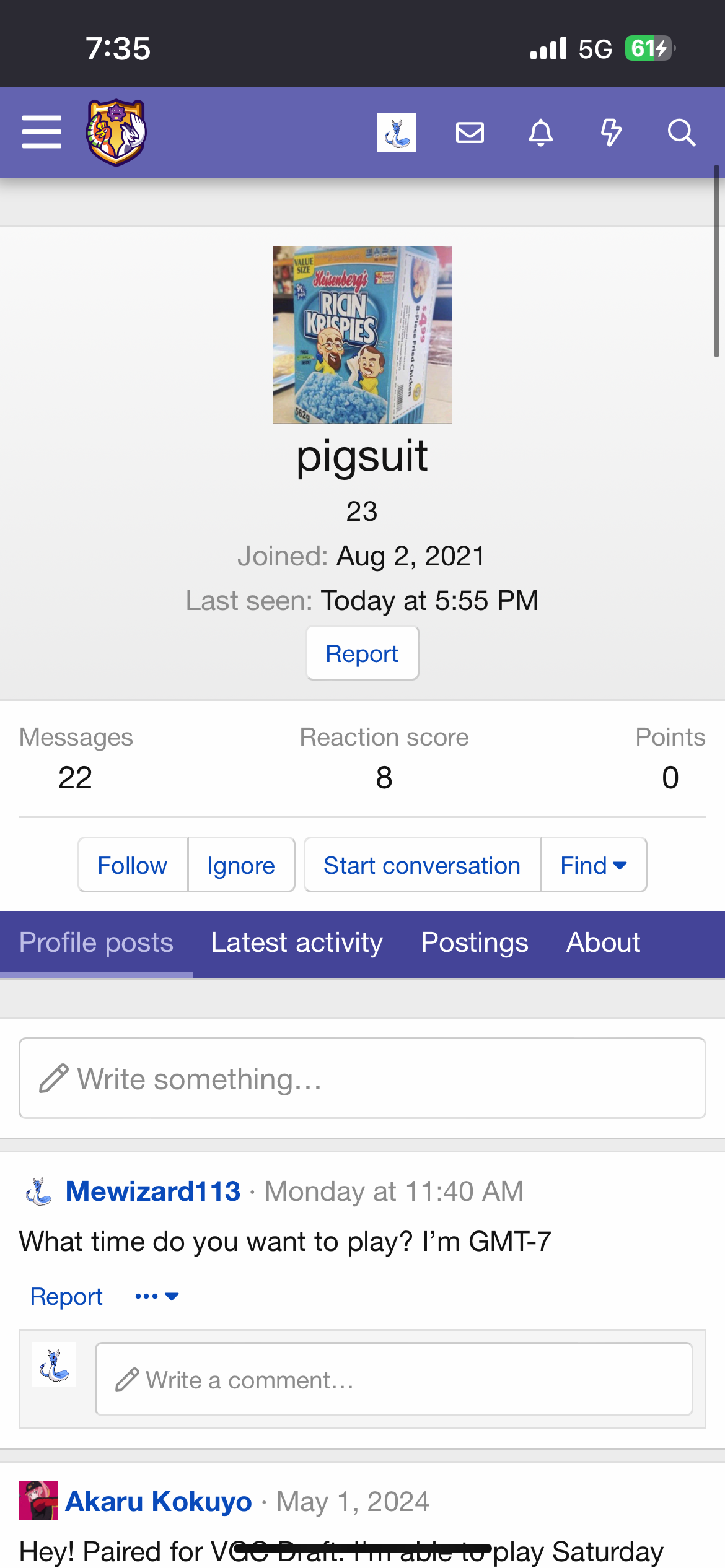Click the Write a comment field

pyautogui.click(x=394, y=1379)
